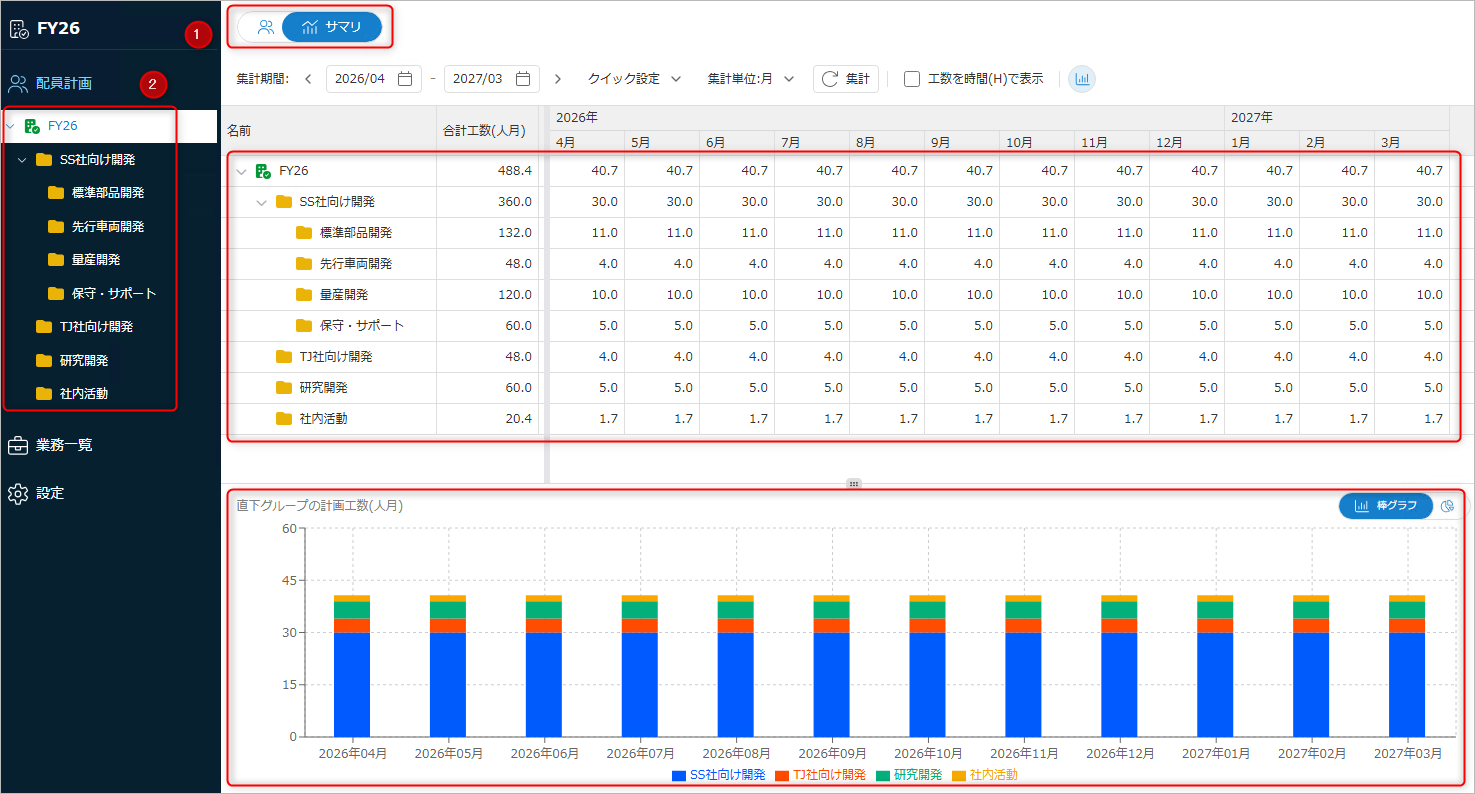The image size is (1475, 794).
Task: Open the 集計単位:月 dropdown
Action: point(750,79)
